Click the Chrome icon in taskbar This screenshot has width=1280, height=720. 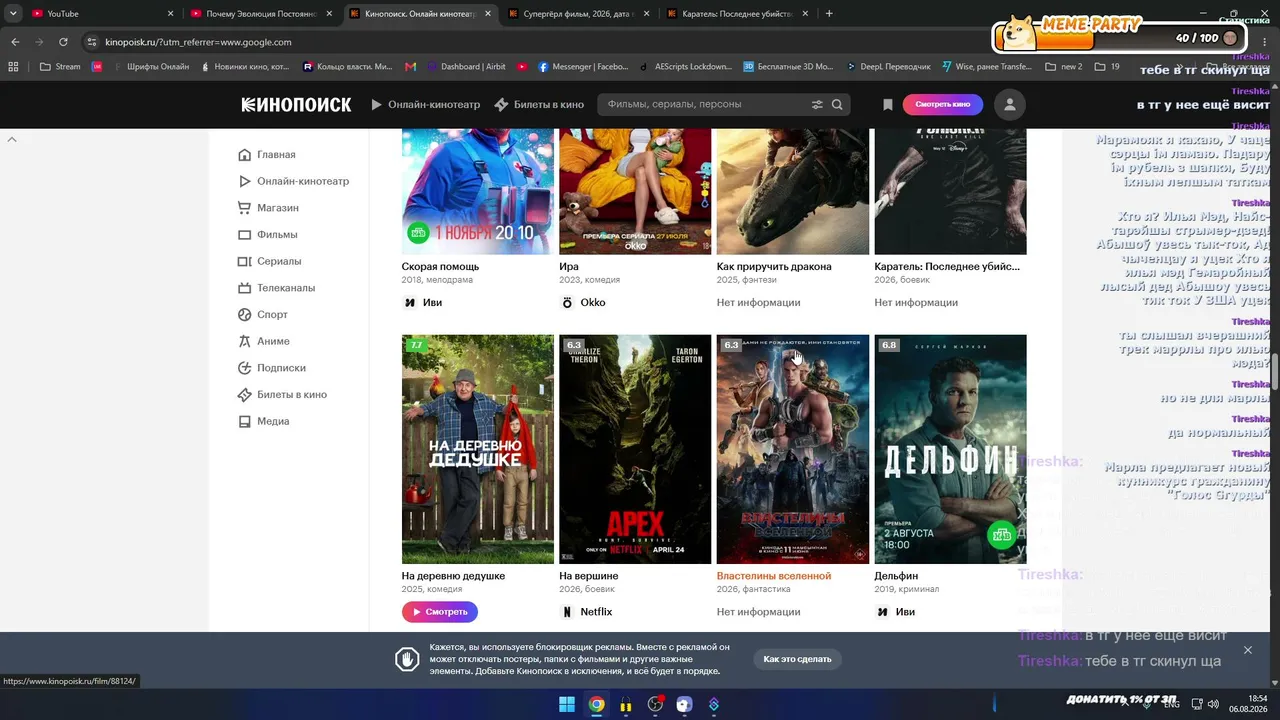coord(596,704)
